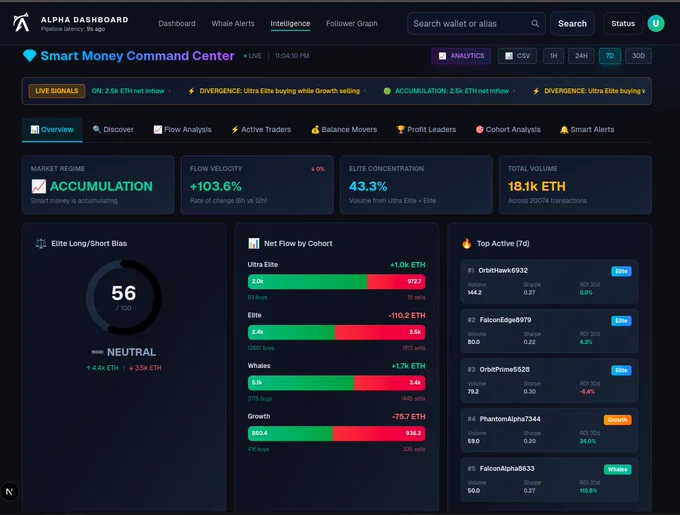Click the Next.js N badge icon

click(x=10, y=492)
